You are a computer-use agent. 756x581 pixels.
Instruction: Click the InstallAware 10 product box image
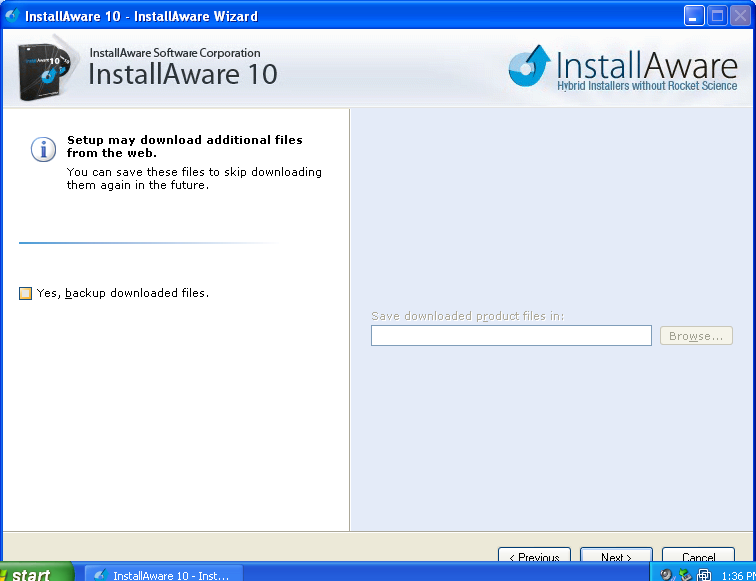tap(45, 70)
